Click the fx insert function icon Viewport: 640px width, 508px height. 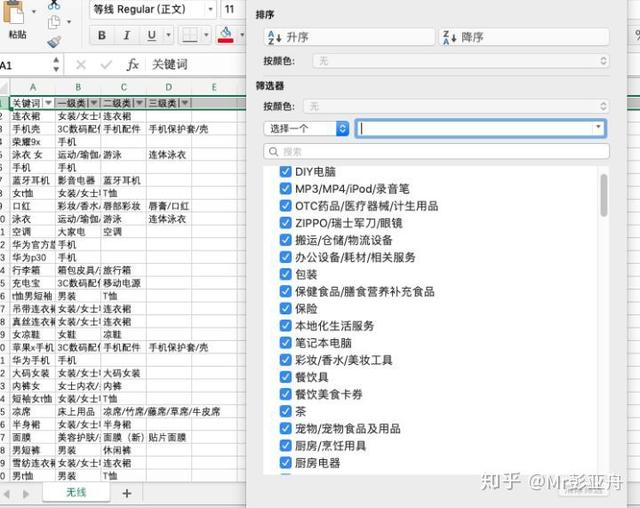click(x=132, y=64)
